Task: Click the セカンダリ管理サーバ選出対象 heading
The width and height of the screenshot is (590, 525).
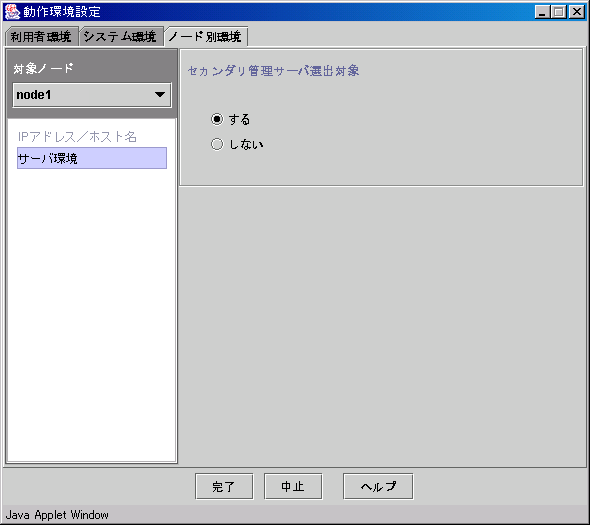Action: pos(274,70)
